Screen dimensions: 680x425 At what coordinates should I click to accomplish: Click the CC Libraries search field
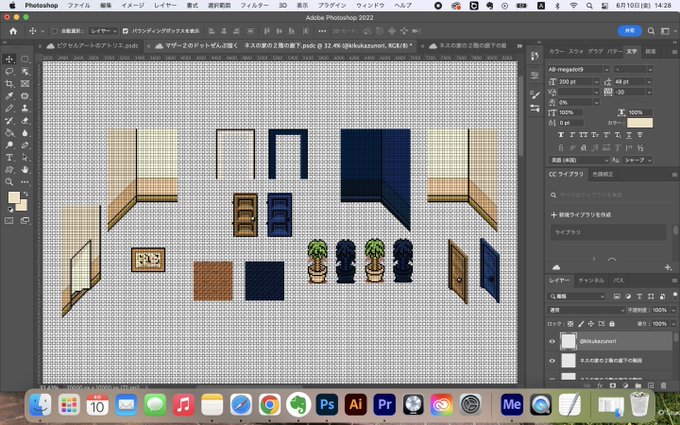607,195
